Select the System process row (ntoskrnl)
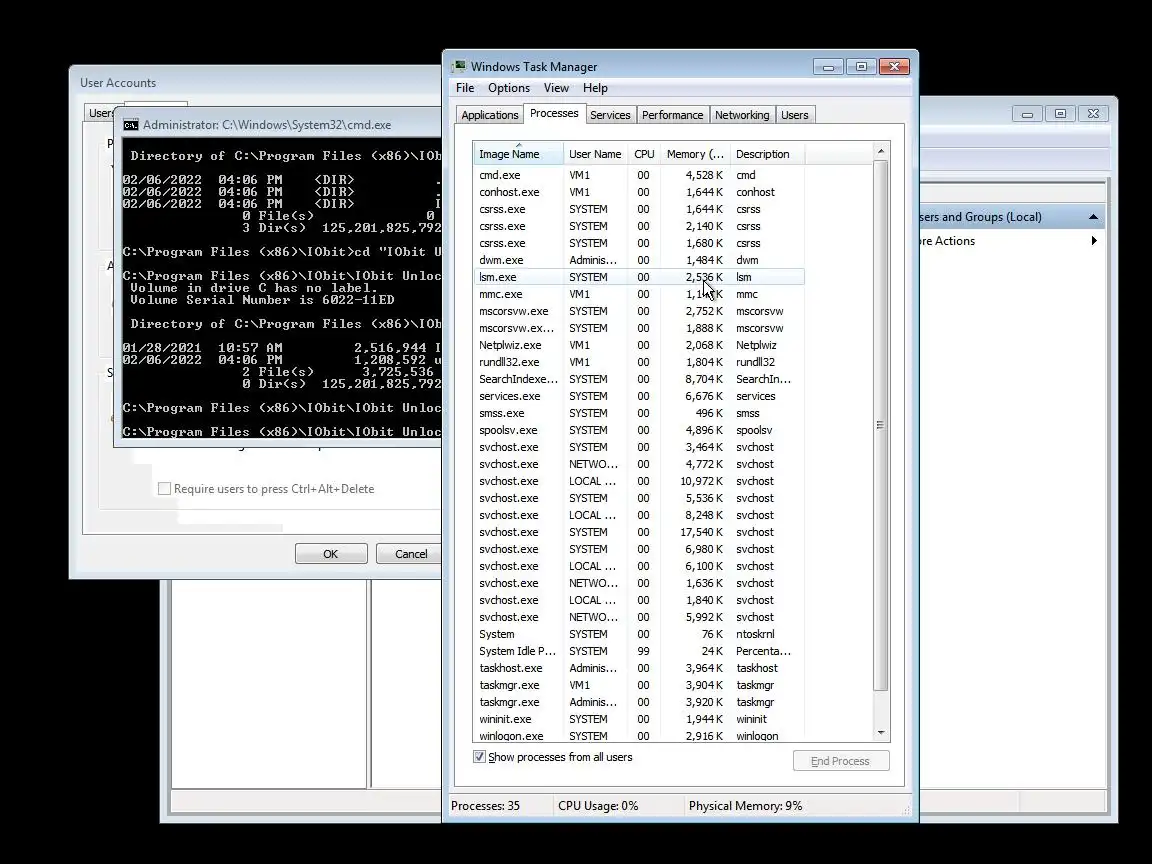The image size is (1152, 864). pos(639,634)
